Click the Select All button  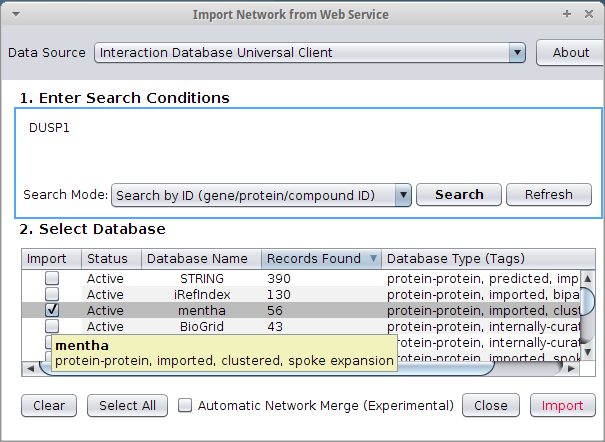(x=127, y=405)
